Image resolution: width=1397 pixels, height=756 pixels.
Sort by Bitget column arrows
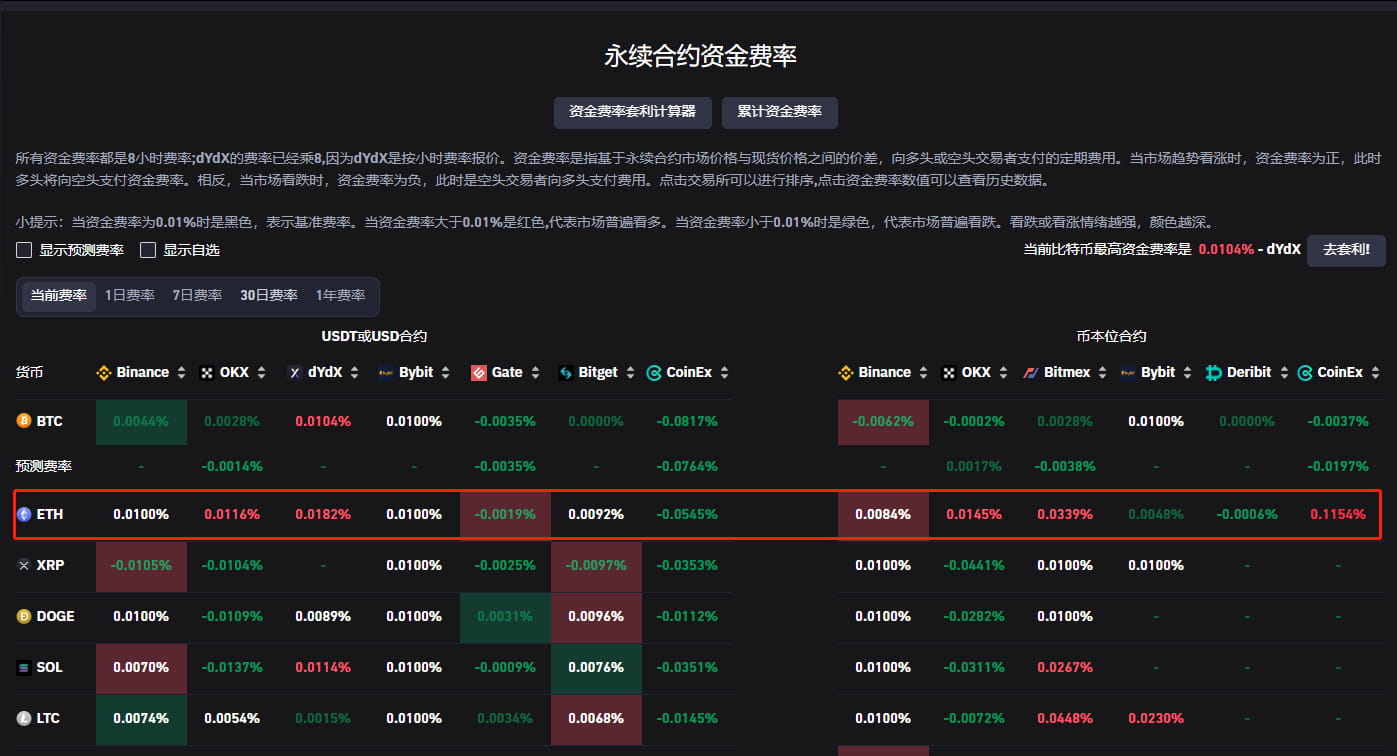click(x=630, y=373)
